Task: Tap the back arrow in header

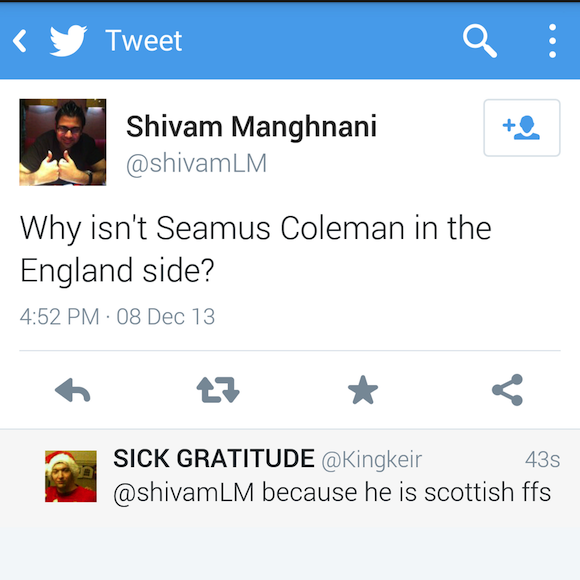Action: (20, 41)
